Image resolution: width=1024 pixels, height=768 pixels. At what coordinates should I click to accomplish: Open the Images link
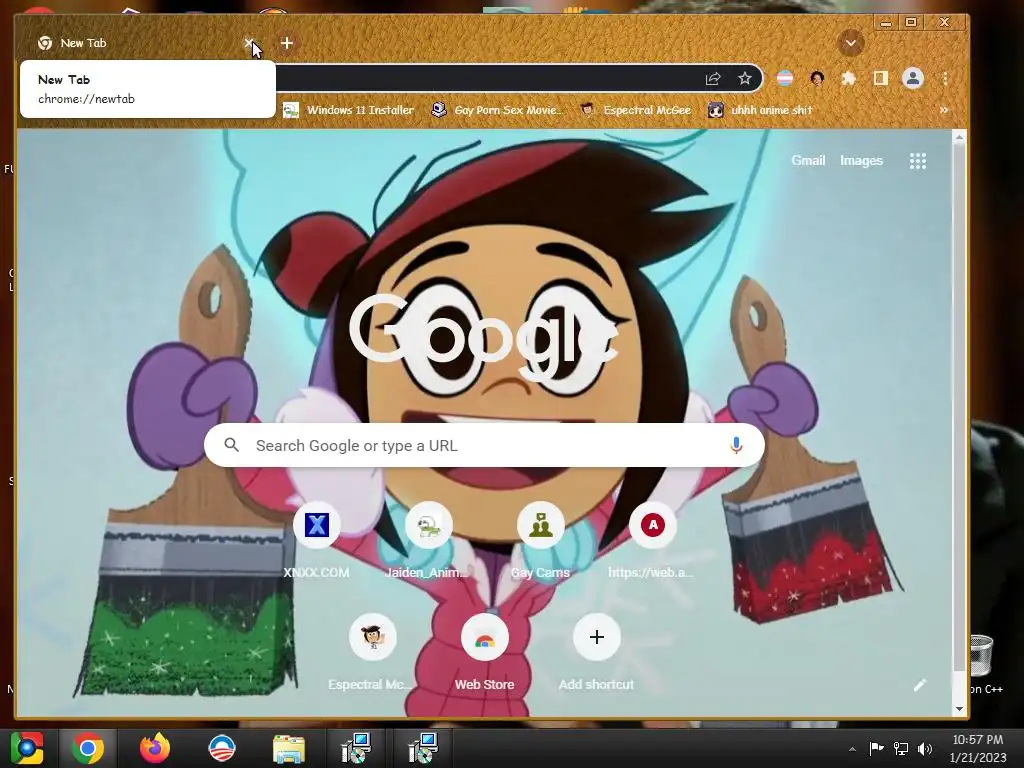click(861, 161)
